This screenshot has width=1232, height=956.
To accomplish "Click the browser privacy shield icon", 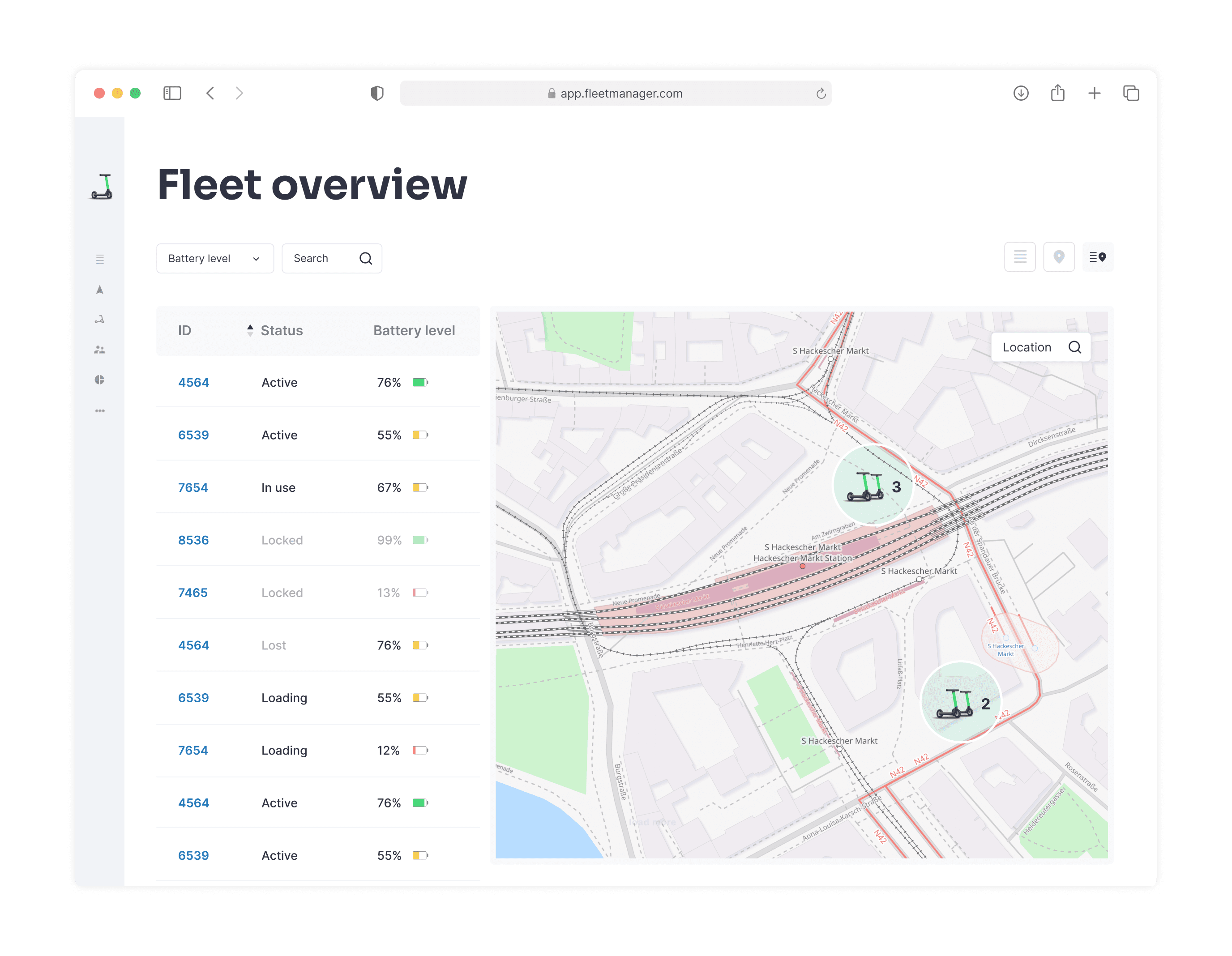I will click(377, 93).
